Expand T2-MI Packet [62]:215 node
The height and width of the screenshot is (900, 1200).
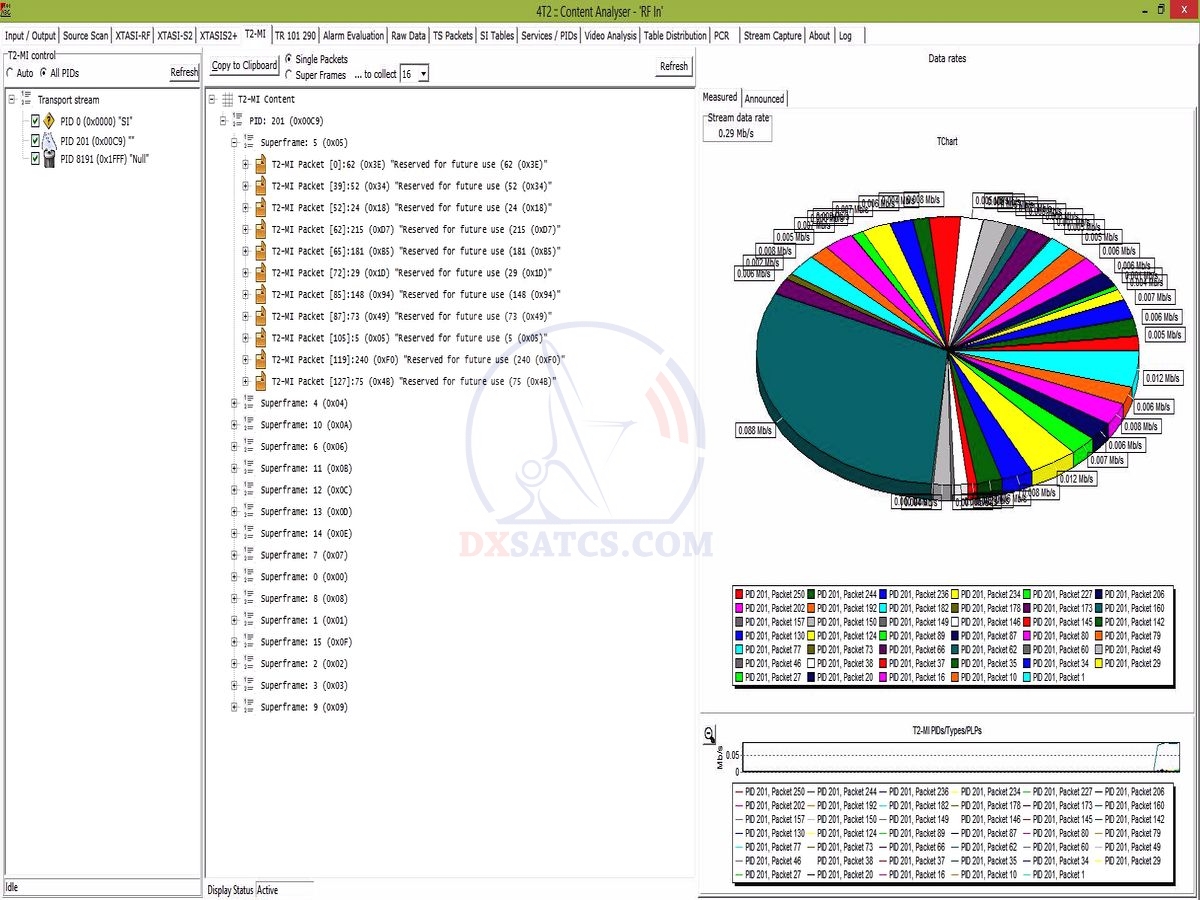coord(246,229)
